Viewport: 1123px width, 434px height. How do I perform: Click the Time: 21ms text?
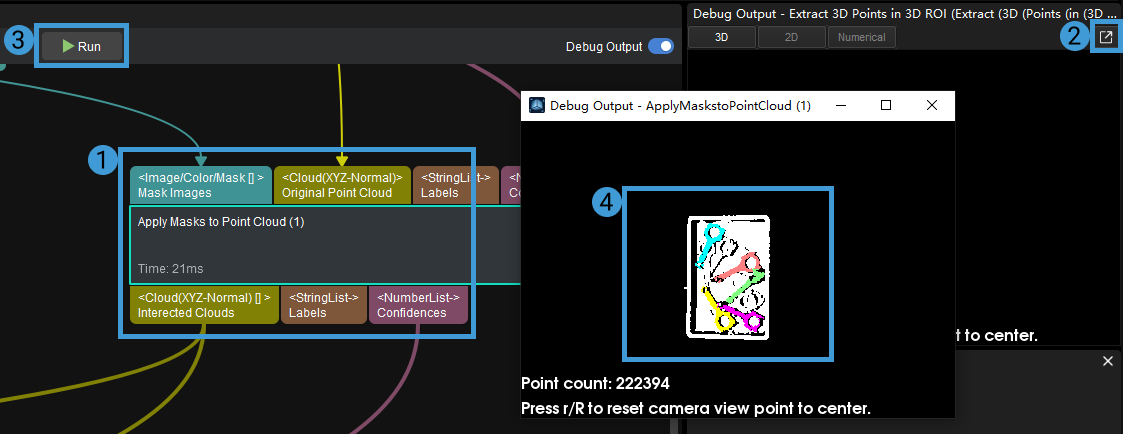(x=170, y=269)
